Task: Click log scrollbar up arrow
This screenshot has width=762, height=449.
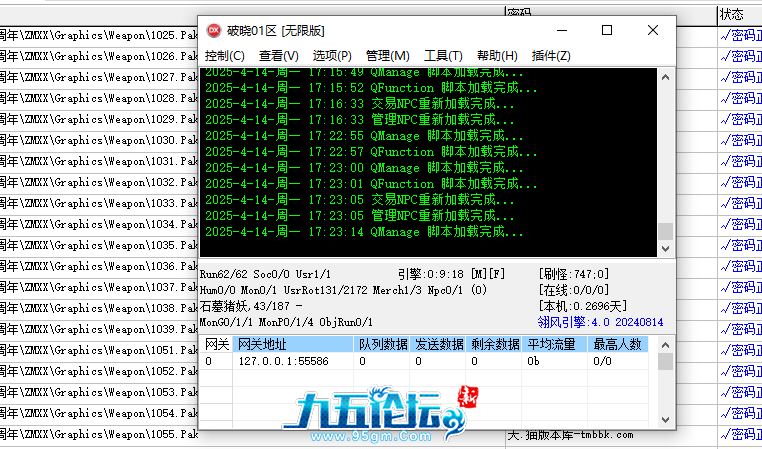Action: coord(665,77)
